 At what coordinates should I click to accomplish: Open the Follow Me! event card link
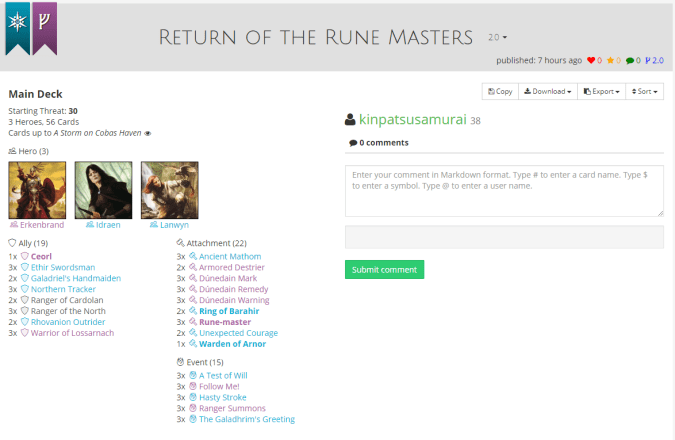click(x=219, y=387)
